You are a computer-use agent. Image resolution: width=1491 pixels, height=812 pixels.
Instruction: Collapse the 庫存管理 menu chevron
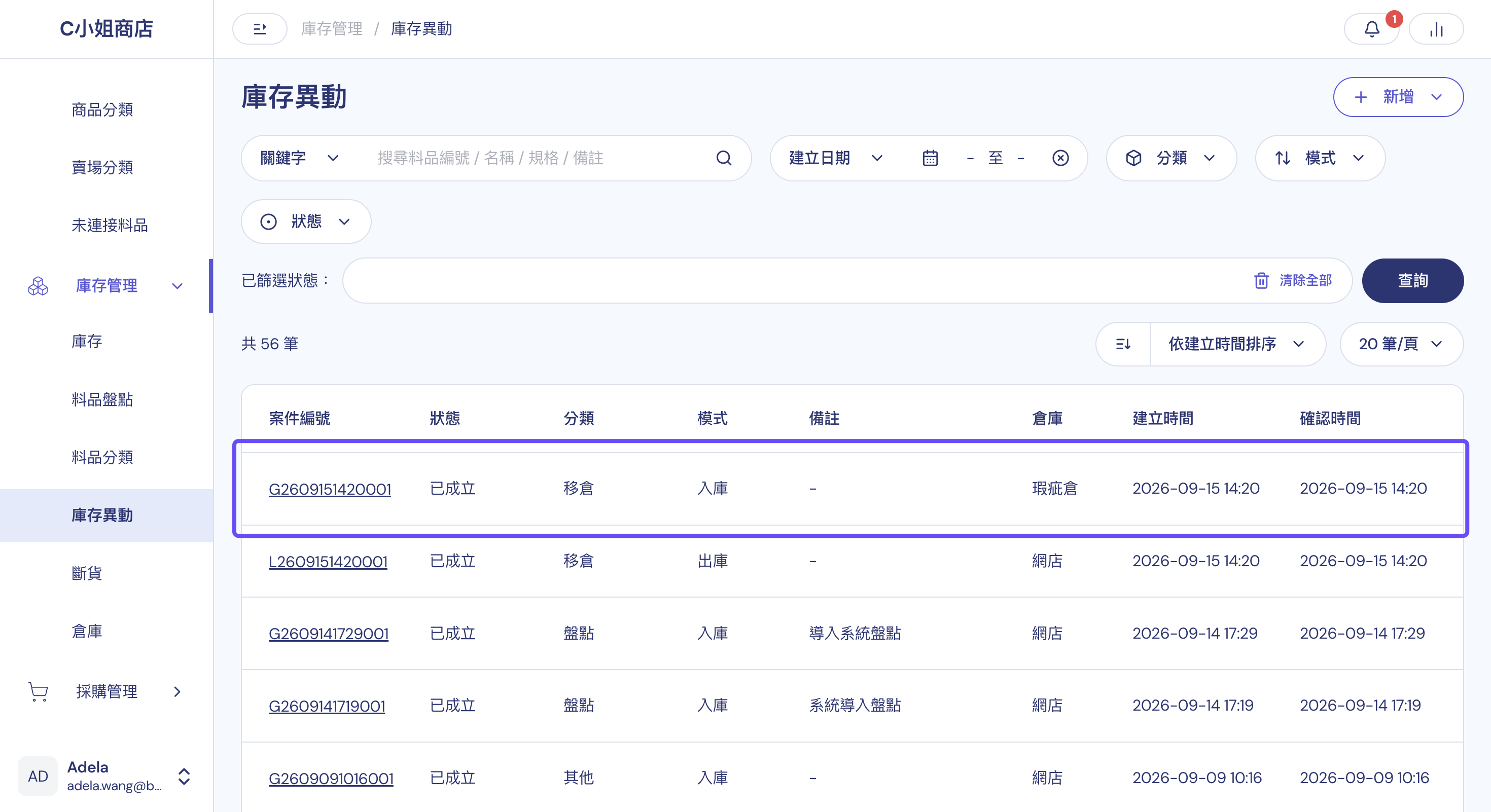(177, 286)
